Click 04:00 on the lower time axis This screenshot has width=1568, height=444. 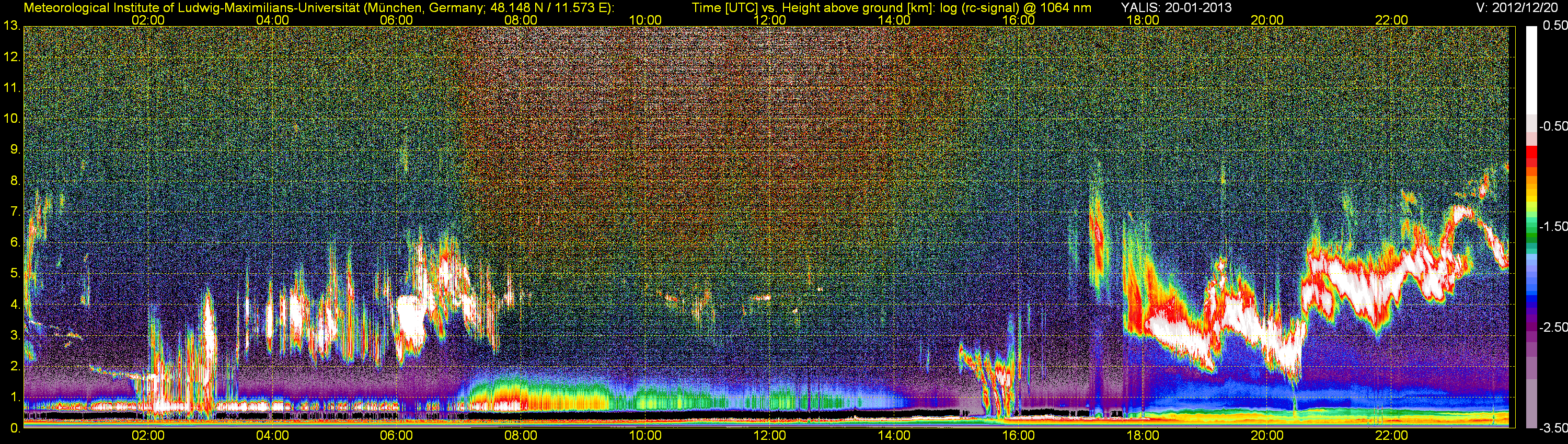272,436
